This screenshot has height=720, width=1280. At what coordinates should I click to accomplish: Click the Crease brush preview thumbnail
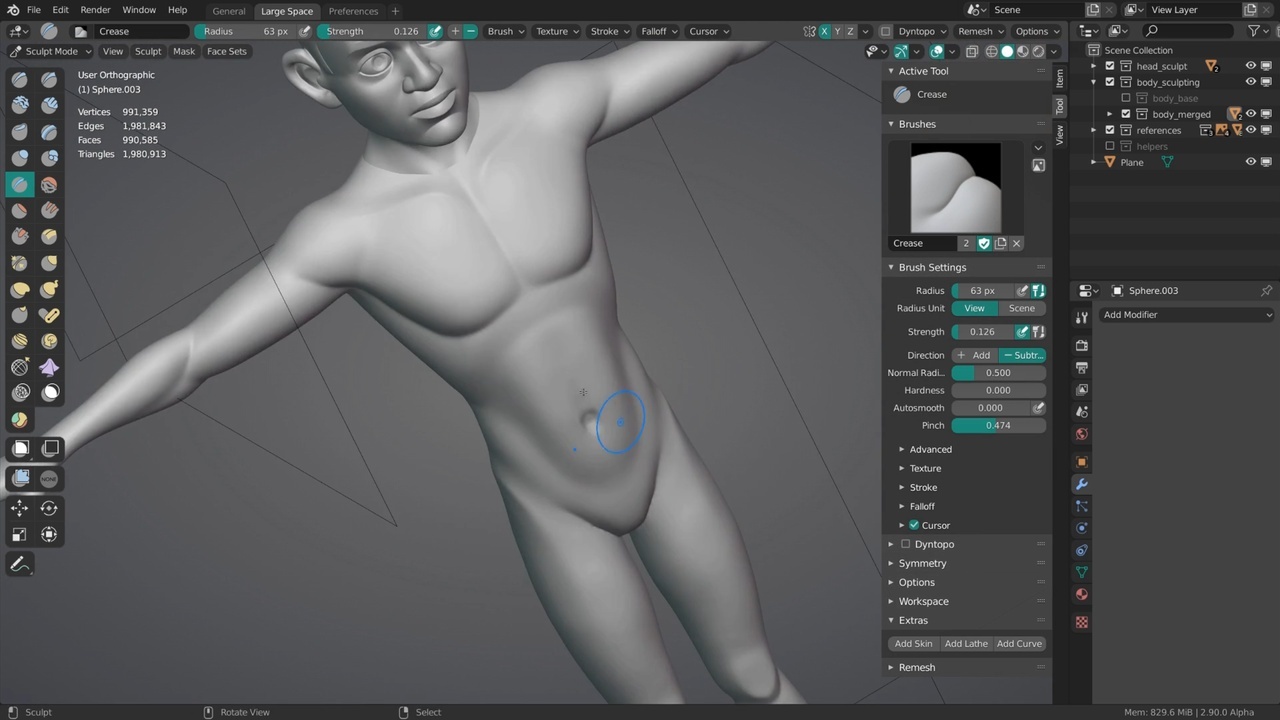tap(955, 188)
